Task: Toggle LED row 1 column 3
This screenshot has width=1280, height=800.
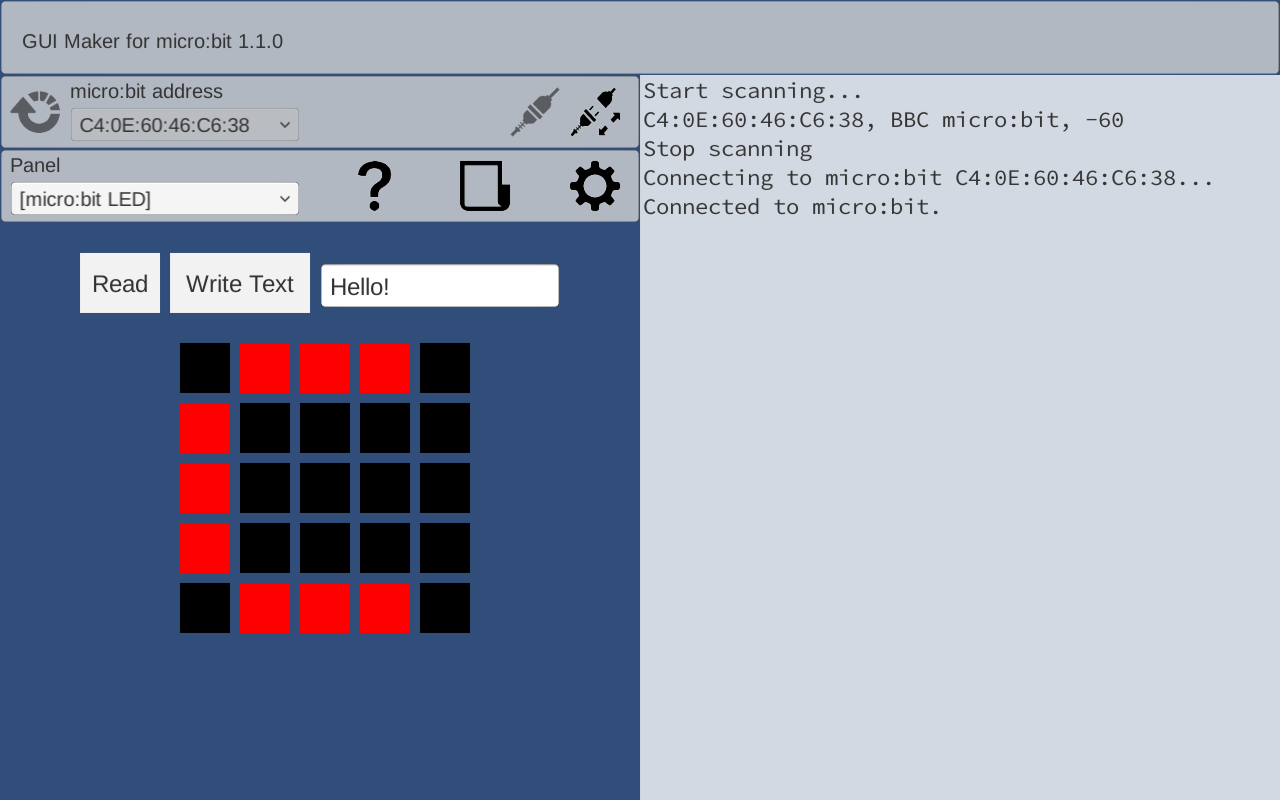Action: point(325,368)
